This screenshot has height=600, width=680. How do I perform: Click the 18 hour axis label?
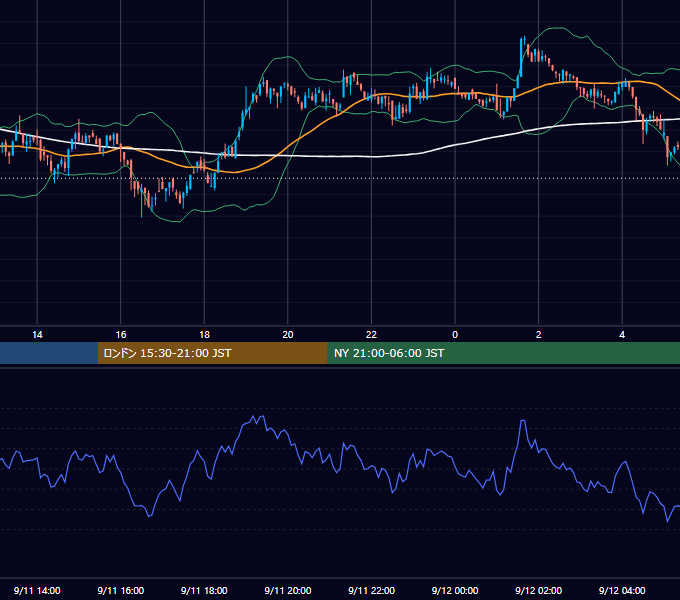(x=204, y=335)
